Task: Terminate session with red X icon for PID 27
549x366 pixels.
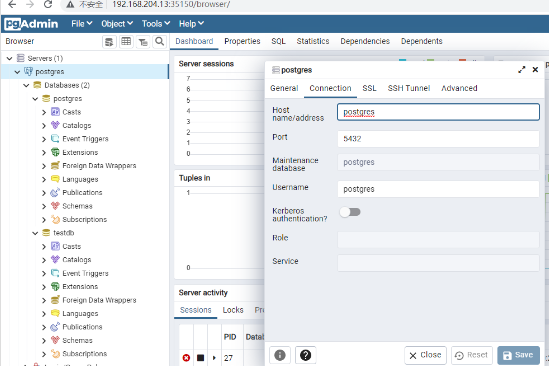Action: pyautogui.click(x=186, y=358)
